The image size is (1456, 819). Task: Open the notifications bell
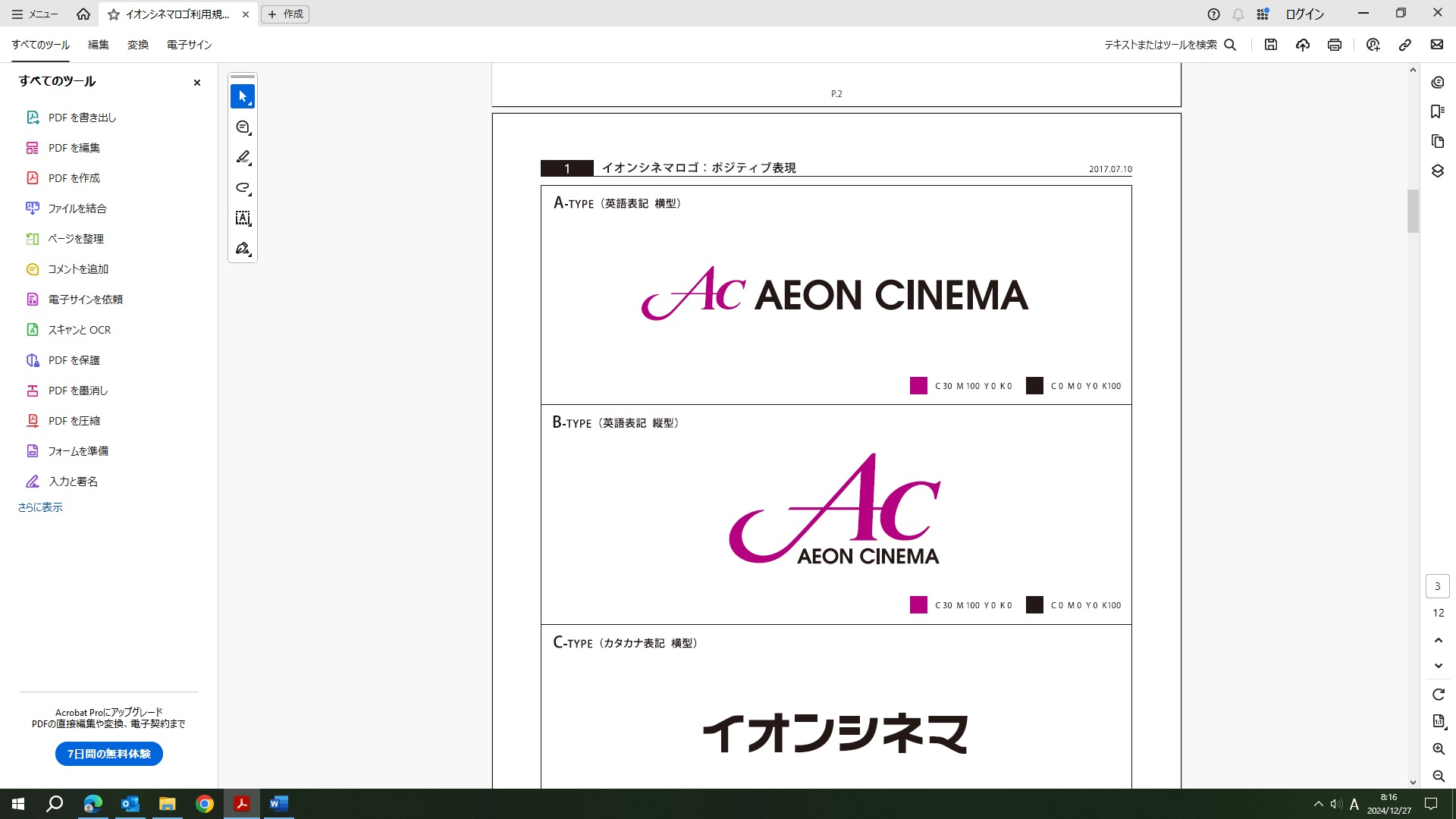1238,14
